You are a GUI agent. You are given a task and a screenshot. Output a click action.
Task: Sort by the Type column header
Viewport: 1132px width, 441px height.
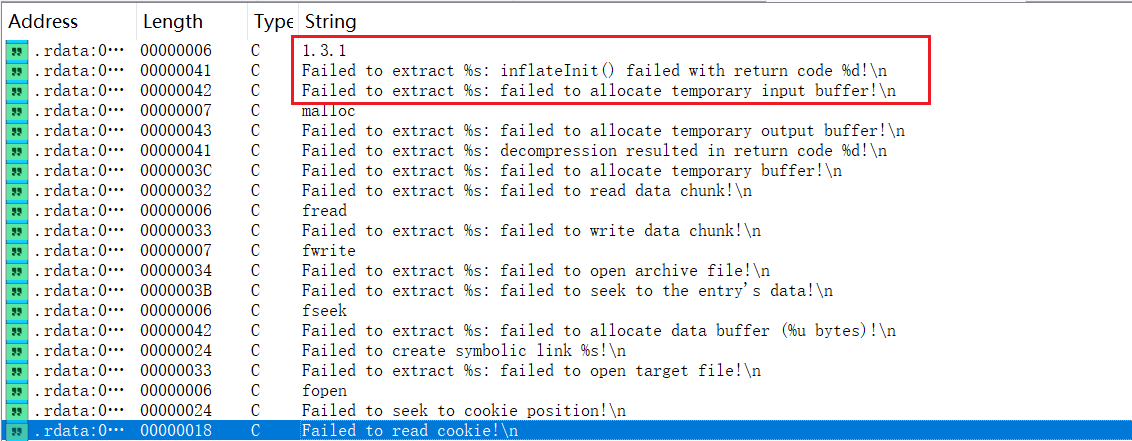pyautogui.click(x=273, y=21)
